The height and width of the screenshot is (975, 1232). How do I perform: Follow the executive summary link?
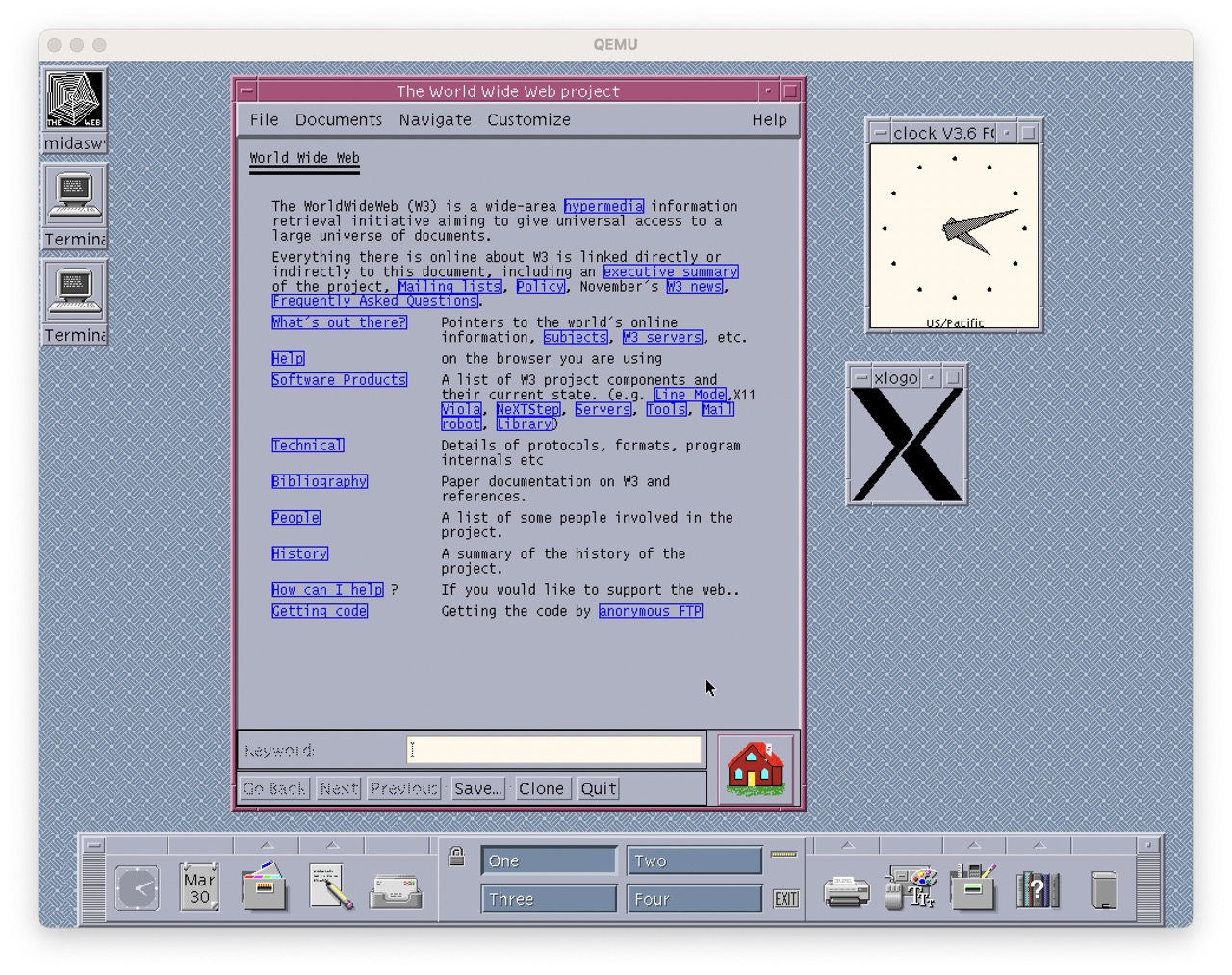(x=671, y=271)
